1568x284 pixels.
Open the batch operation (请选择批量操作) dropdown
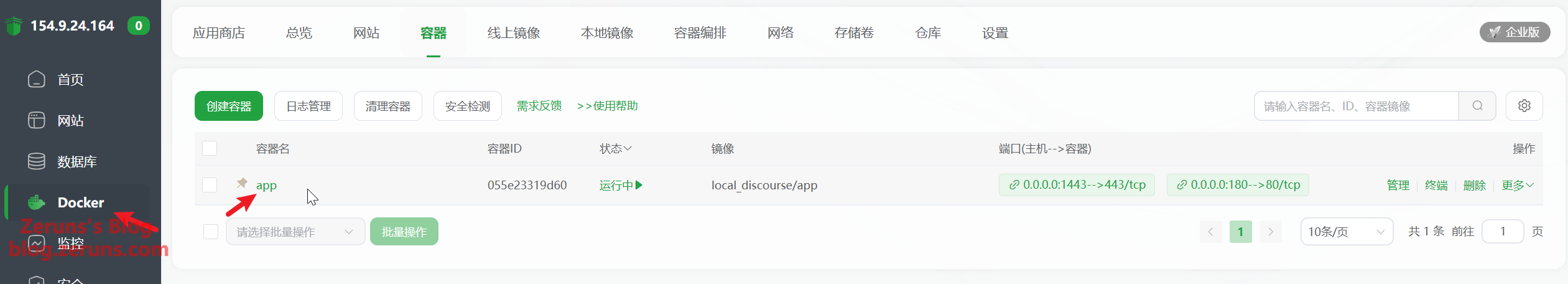(295, 232)
